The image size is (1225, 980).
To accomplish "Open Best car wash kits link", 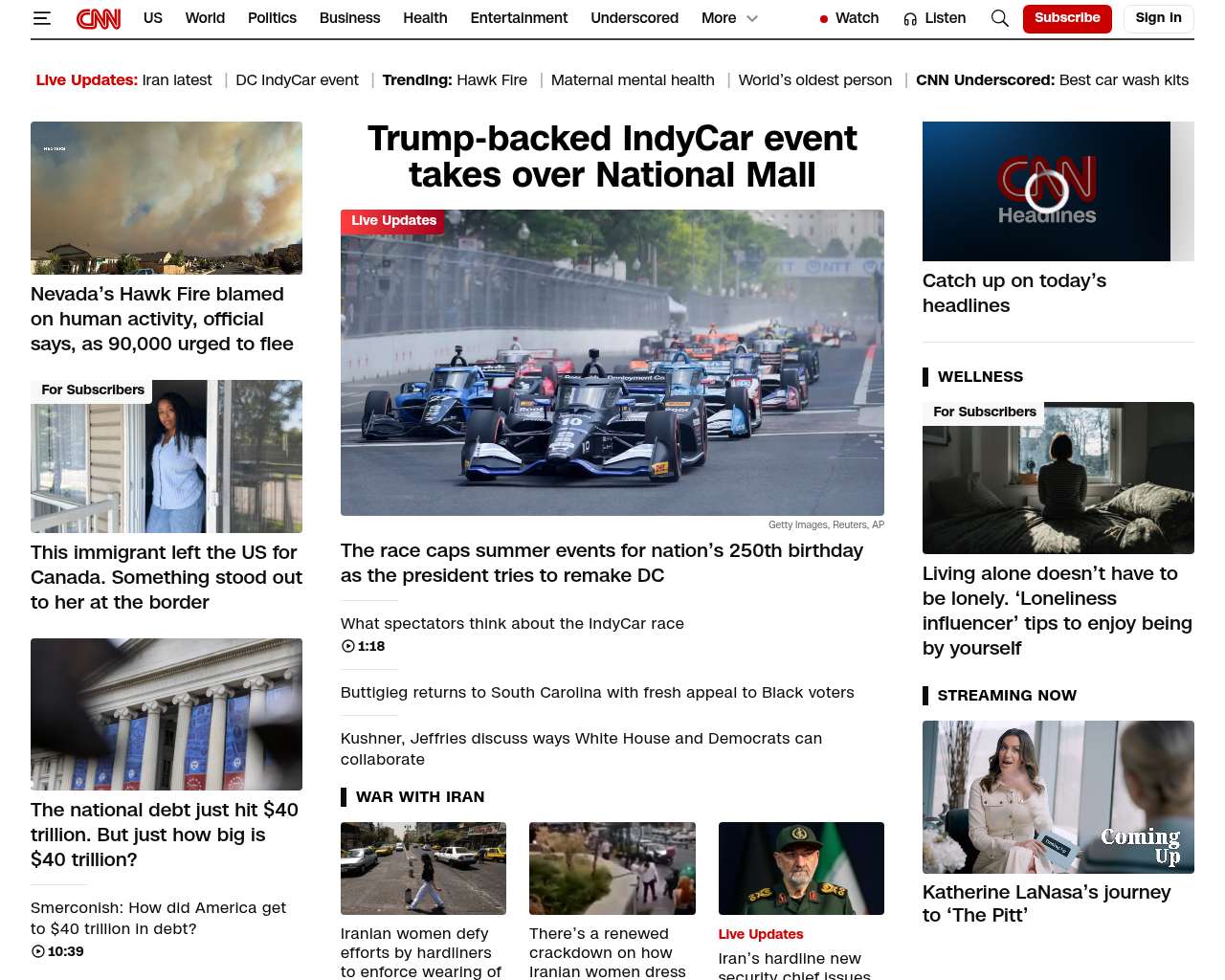I will pyautogui.click(x=1124, y=80).
